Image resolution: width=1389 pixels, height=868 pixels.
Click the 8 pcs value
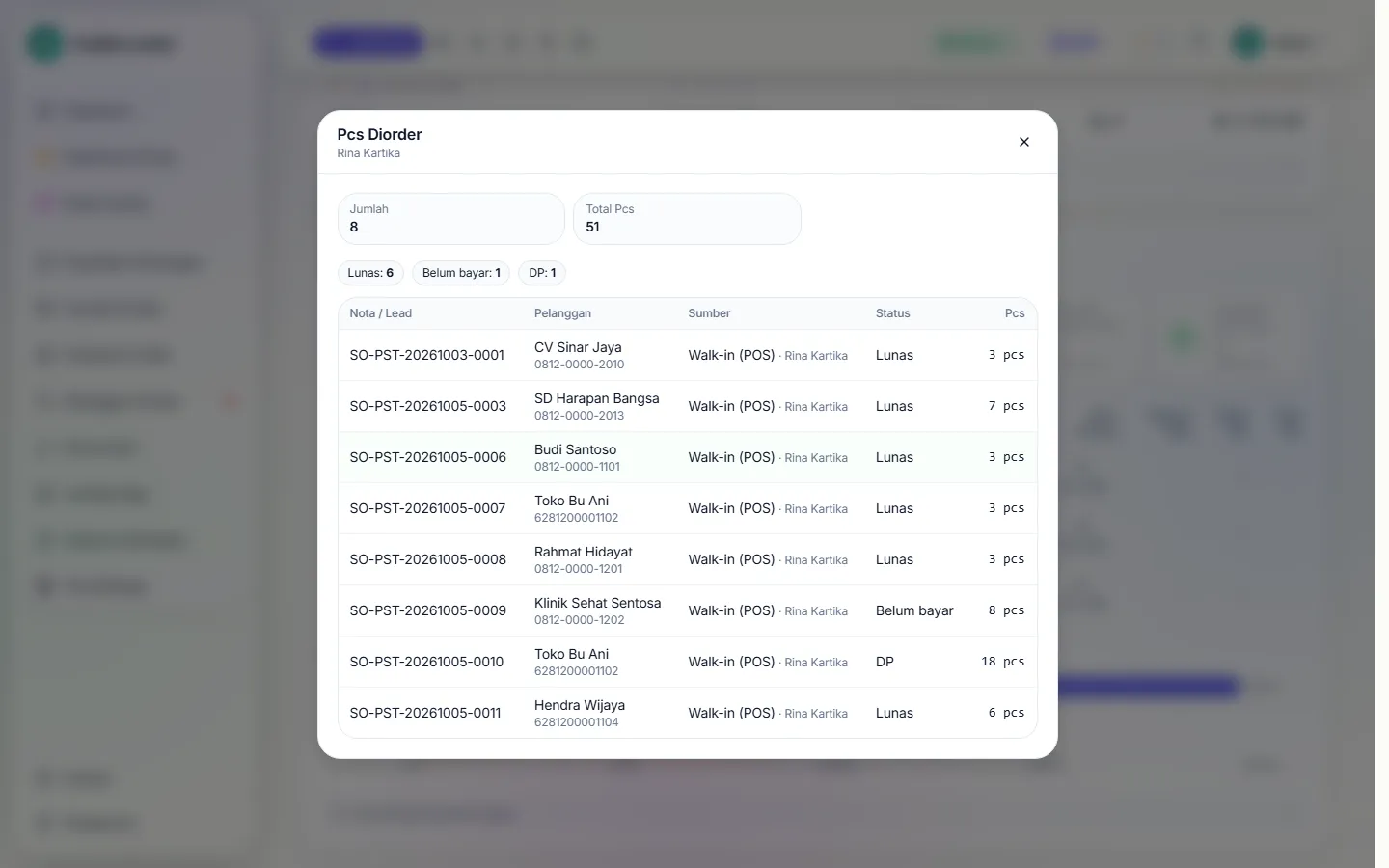[1006, 610]
